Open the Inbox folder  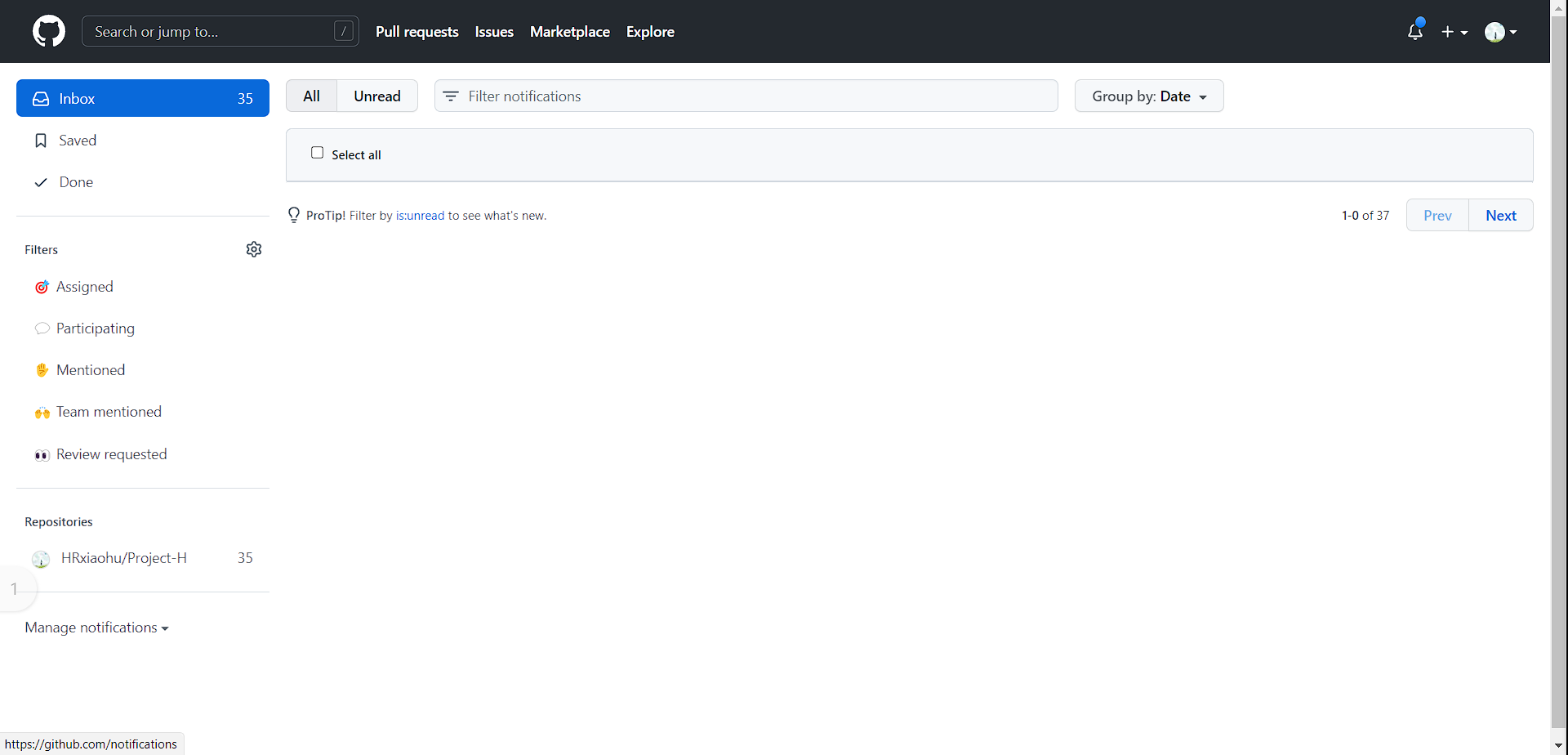pos(143,98)
